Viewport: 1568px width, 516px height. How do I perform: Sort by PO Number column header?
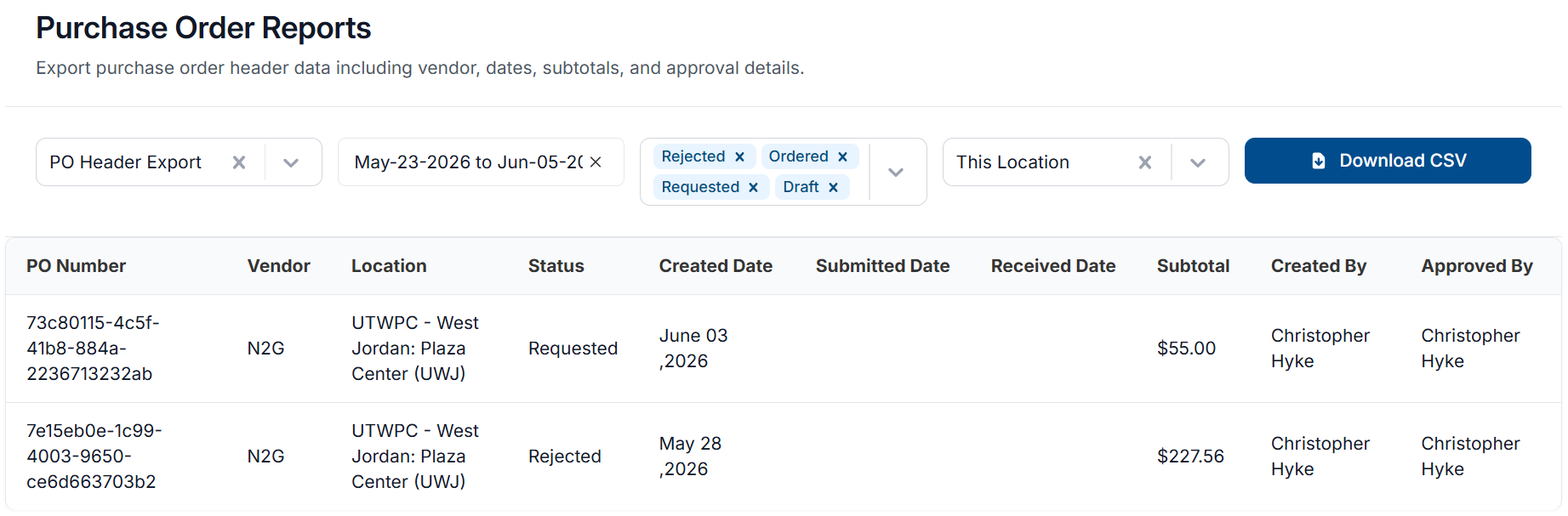coord(76,266)
